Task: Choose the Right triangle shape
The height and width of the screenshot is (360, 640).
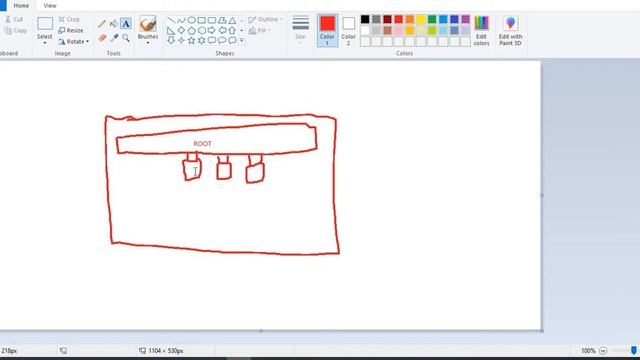Action: coord(171,30)
